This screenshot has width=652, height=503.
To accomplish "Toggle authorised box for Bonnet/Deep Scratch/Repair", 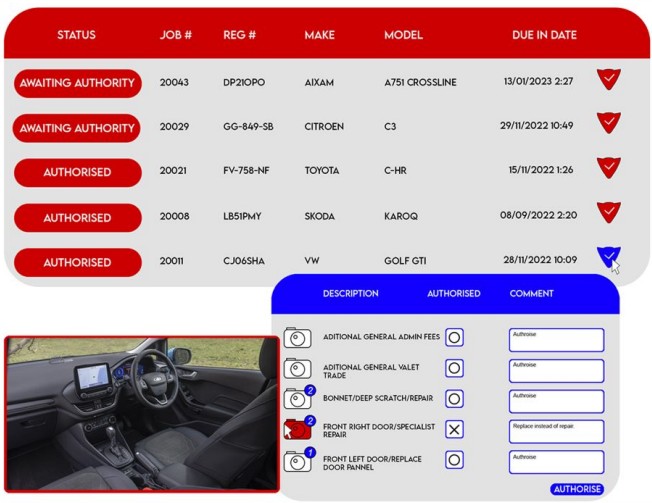I will point(454,399).
